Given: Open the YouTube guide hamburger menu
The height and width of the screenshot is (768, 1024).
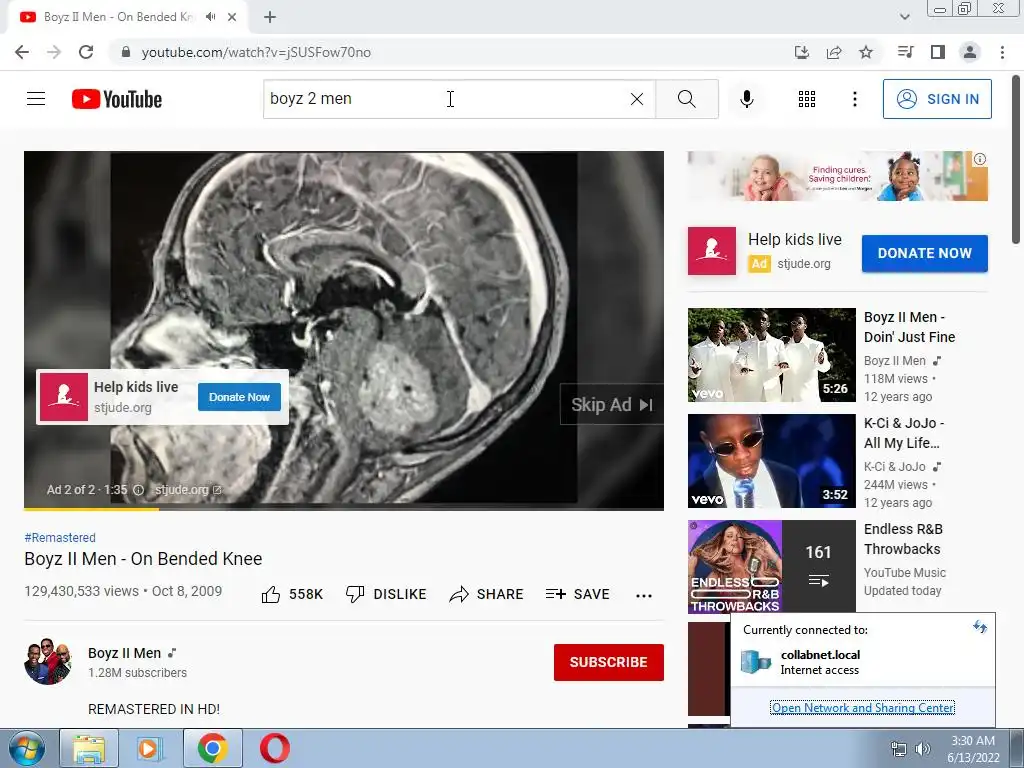Looking at the screenshot, I should [36, 99].
